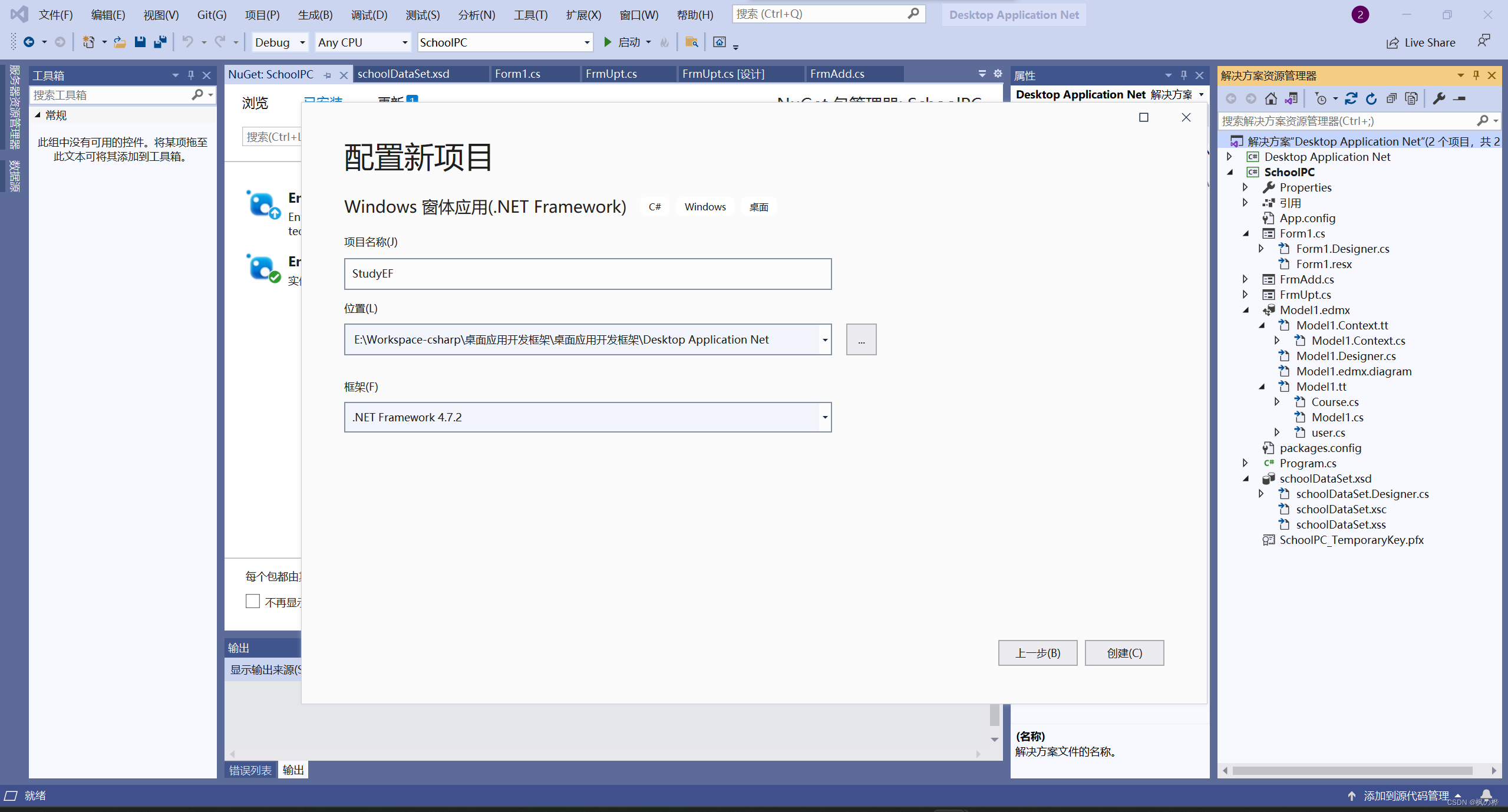Open the 分析(N) menu
Image resolution: width=1508 pixels, height=812 pixels.
click(477, 13)
